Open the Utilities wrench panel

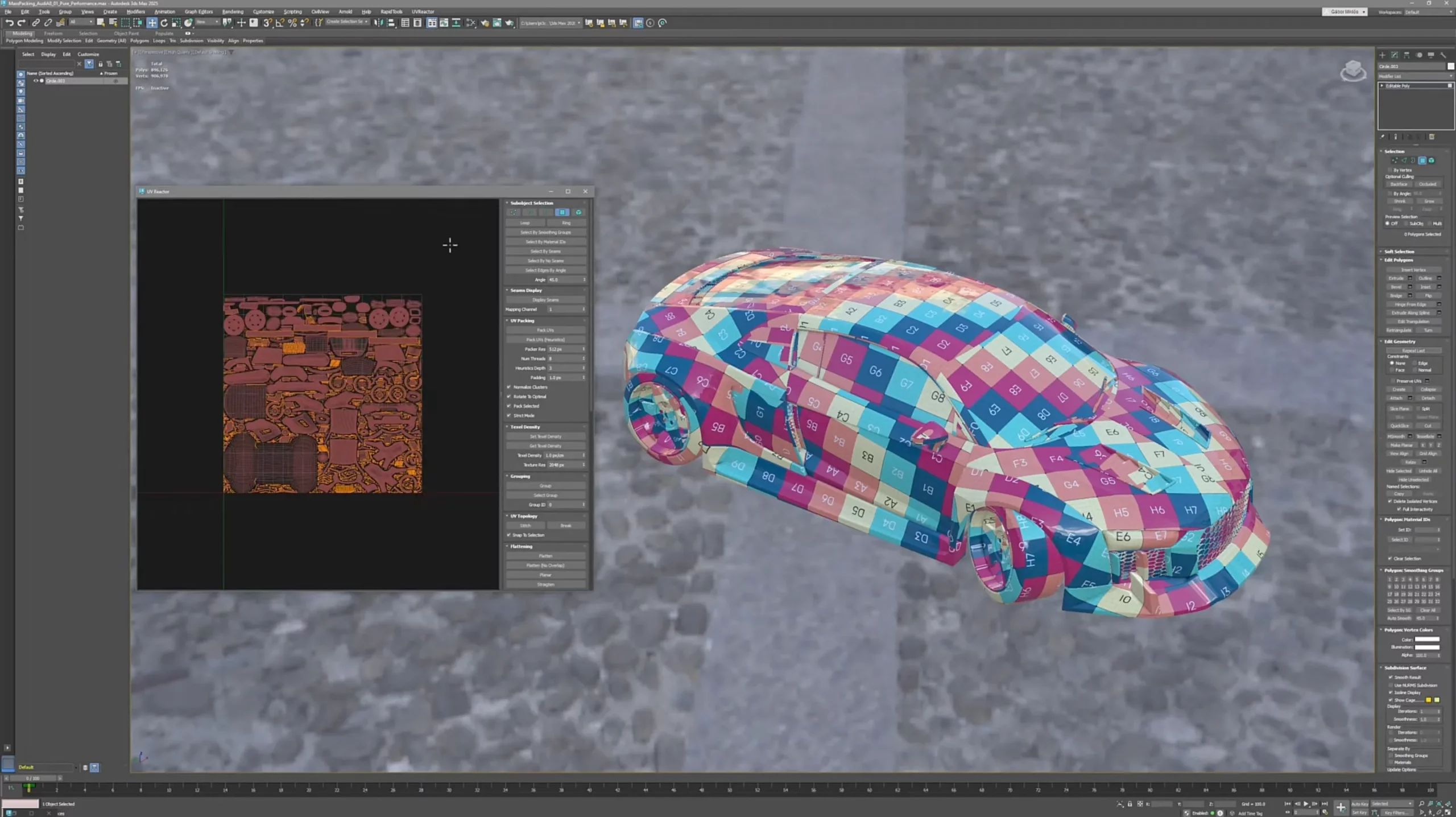coord(1443,55)
